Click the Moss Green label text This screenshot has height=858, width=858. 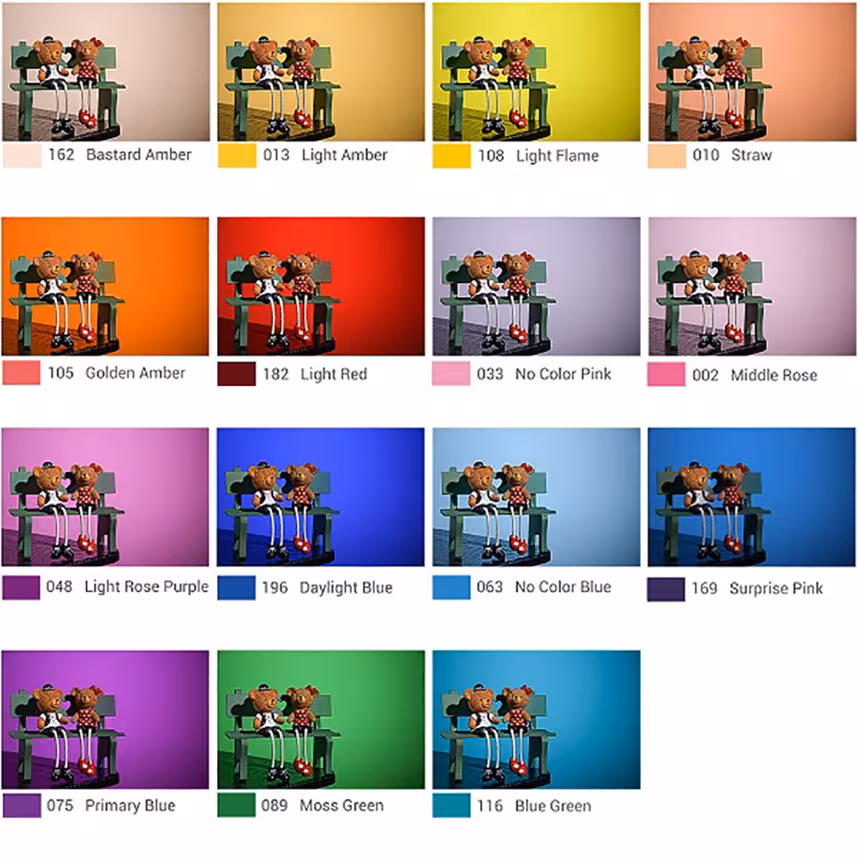(341, 805)
